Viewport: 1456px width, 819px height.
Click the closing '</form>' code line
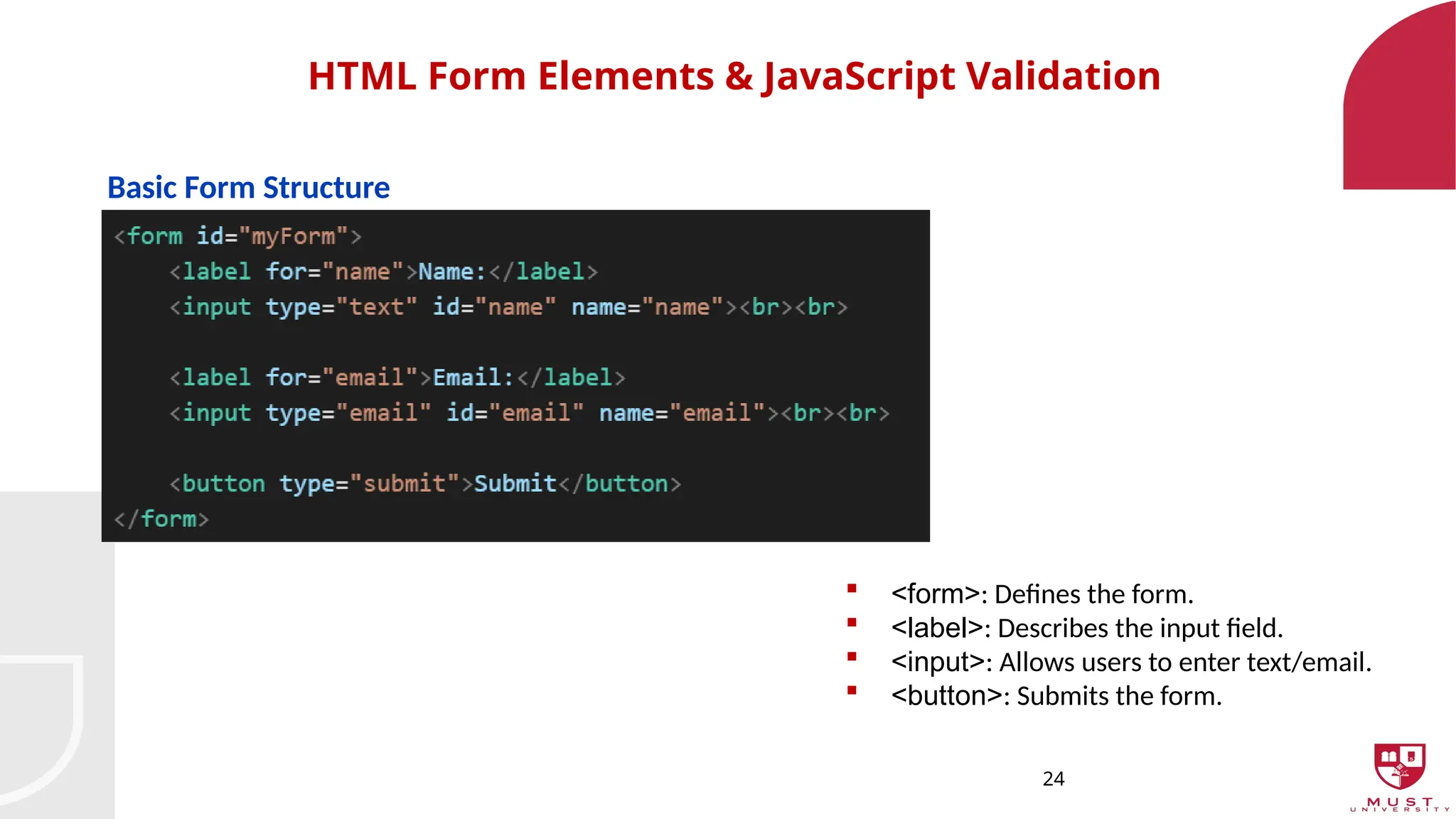coord(161,519)
